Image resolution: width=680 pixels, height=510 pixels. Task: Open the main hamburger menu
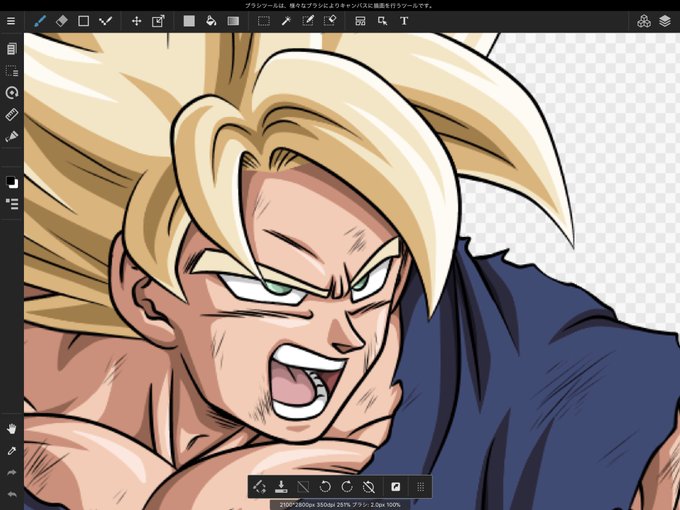point(11,21)
